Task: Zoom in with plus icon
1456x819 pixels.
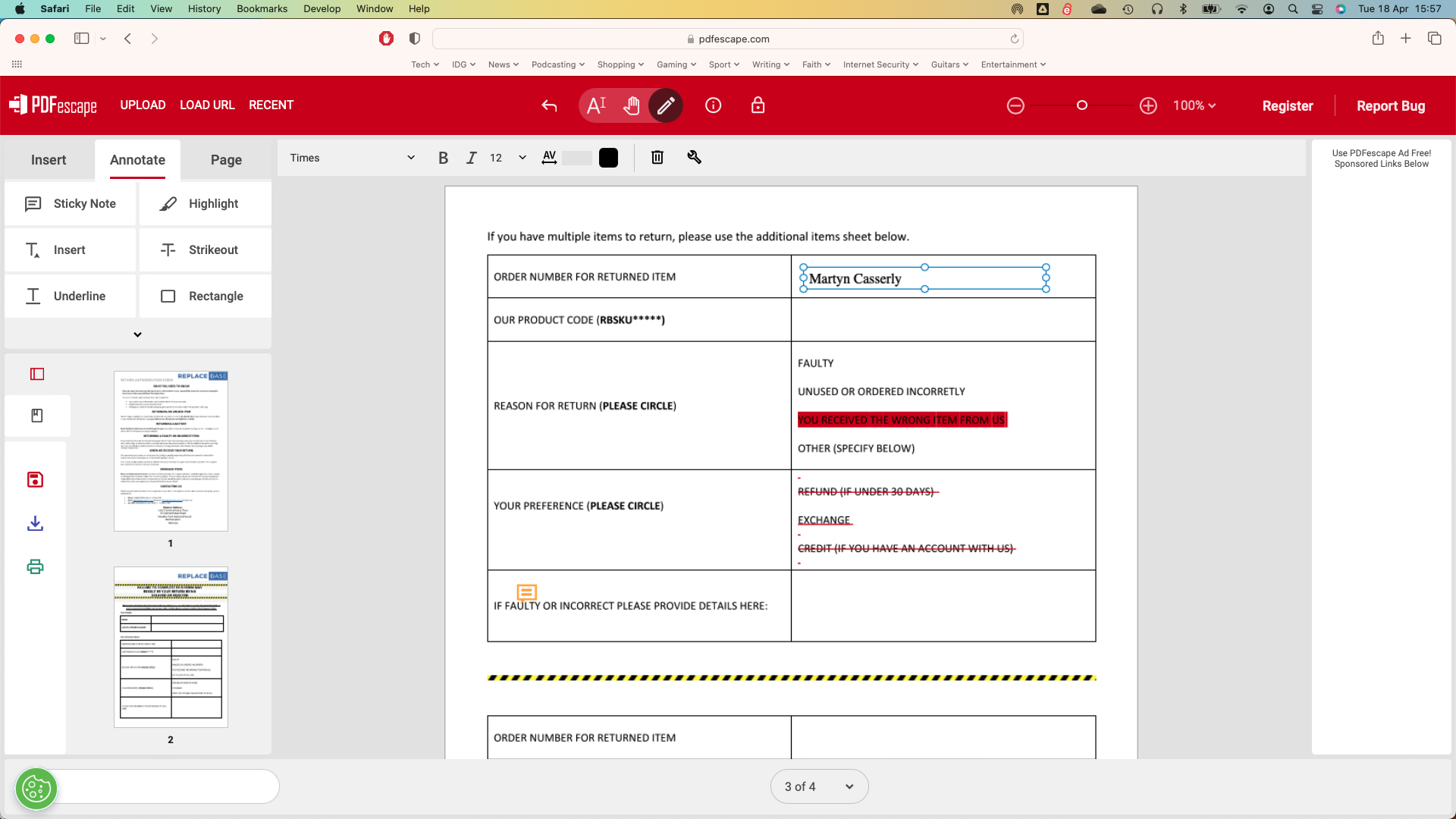Action: click(x=1148, y=105)
